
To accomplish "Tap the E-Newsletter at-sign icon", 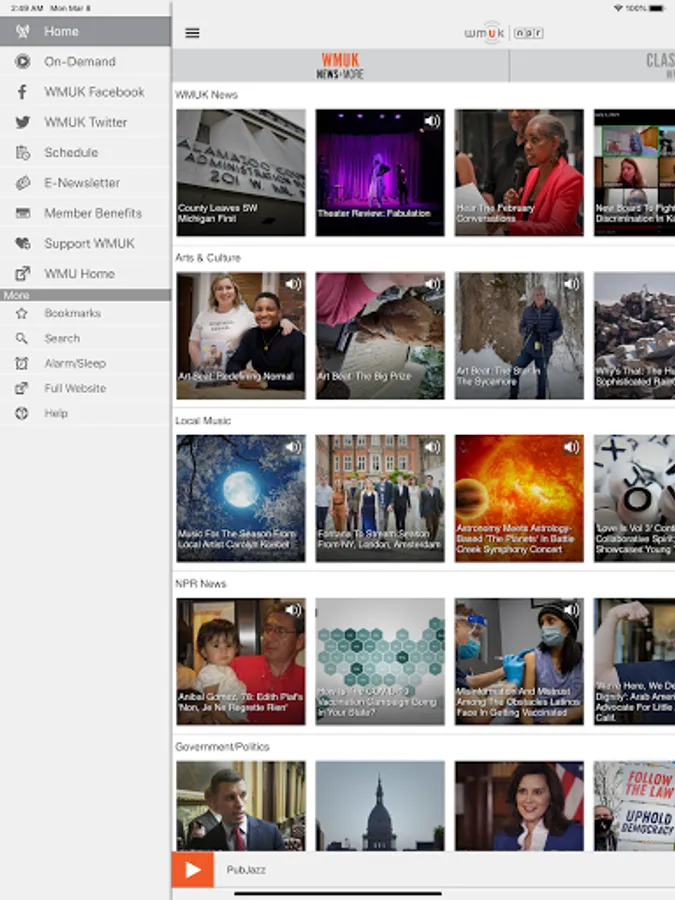I will (x=22, y=183).
